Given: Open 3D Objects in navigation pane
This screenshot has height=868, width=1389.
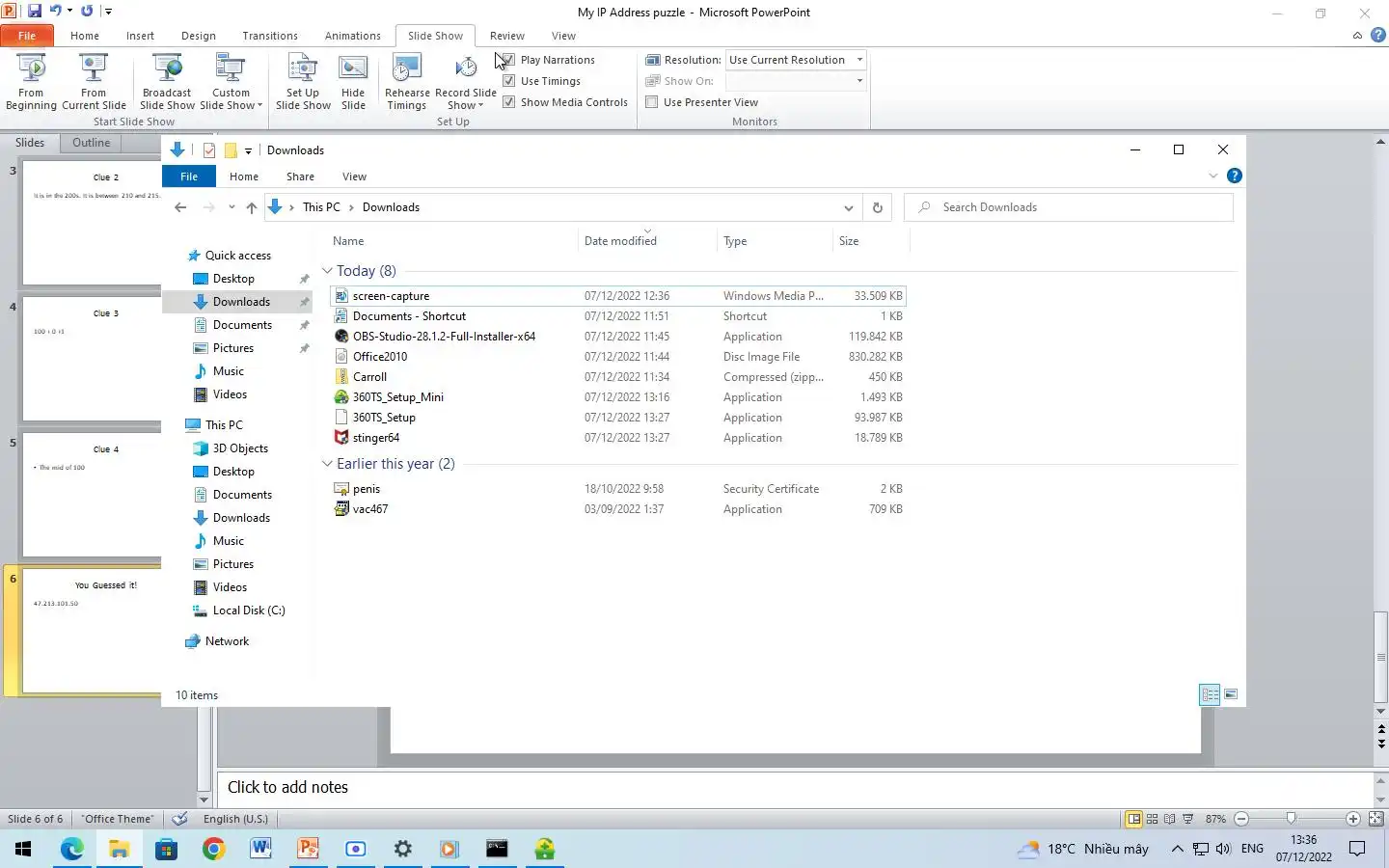Looking at the screenshot, I should point(240,448).
